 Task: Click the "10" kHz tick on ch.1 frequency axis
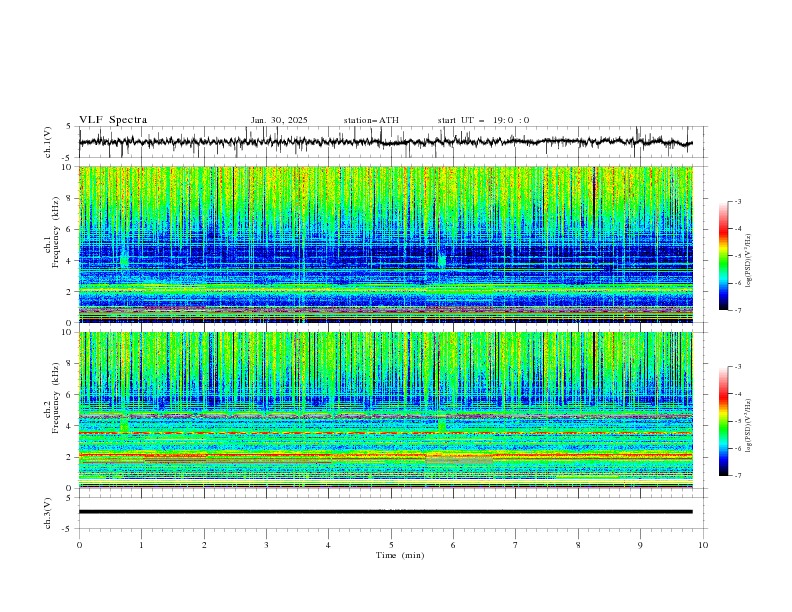(69, 167)
